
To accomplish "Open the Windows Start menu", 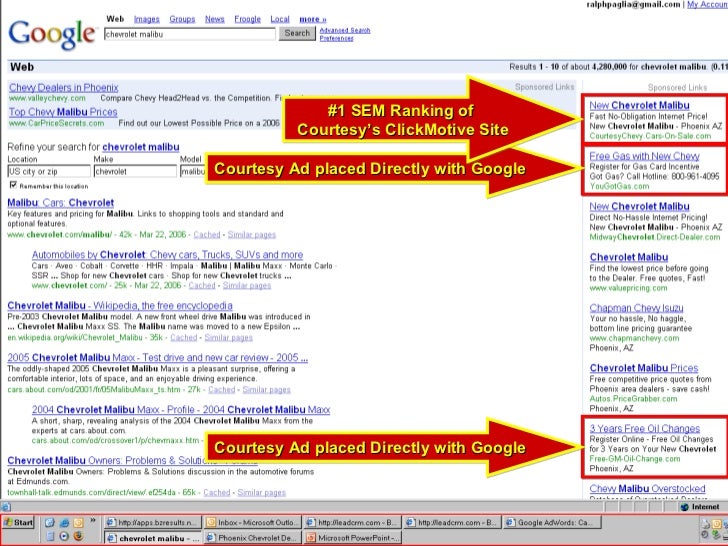I will point(19,522).
